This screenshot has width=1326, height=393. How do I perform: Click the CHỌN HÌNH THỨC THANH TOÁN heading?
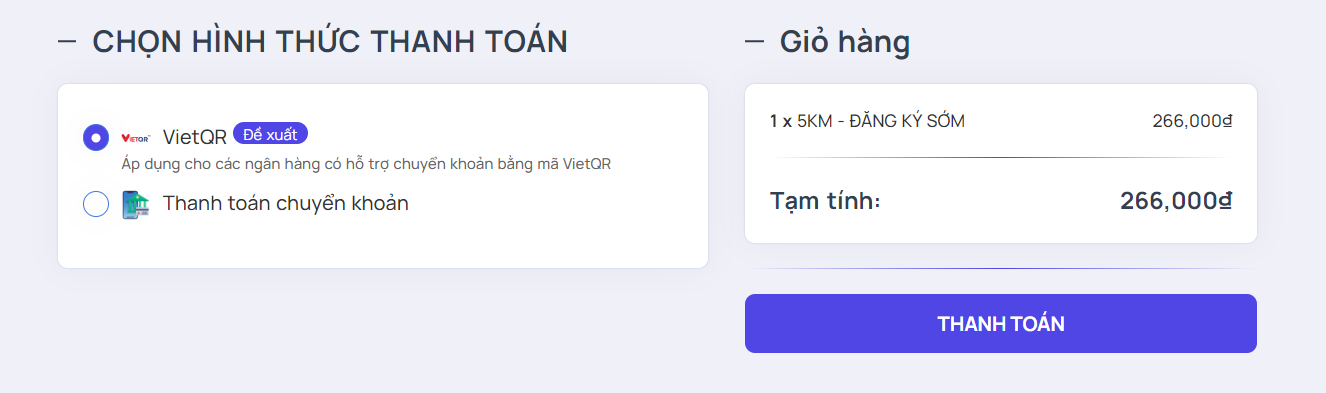pos(330,42)
